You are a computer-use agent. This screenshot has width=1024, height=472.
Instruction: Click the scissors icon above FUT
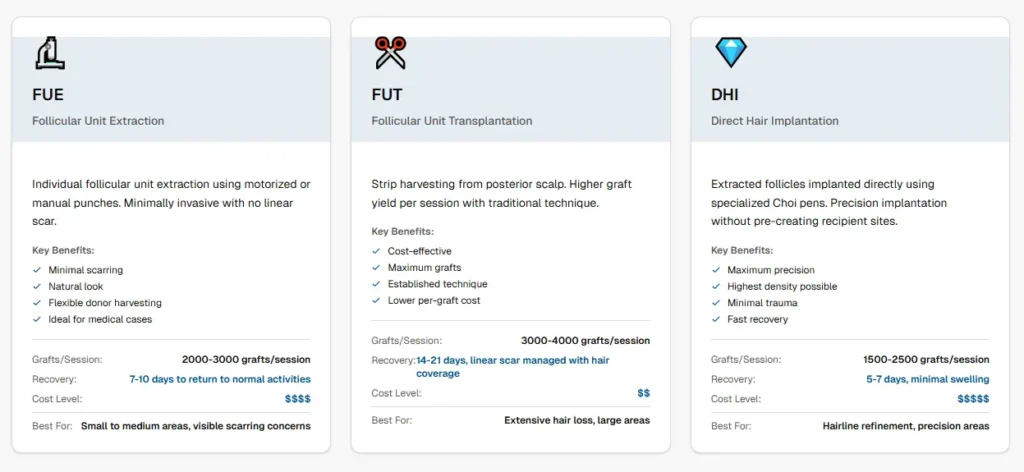coord(389,52)
